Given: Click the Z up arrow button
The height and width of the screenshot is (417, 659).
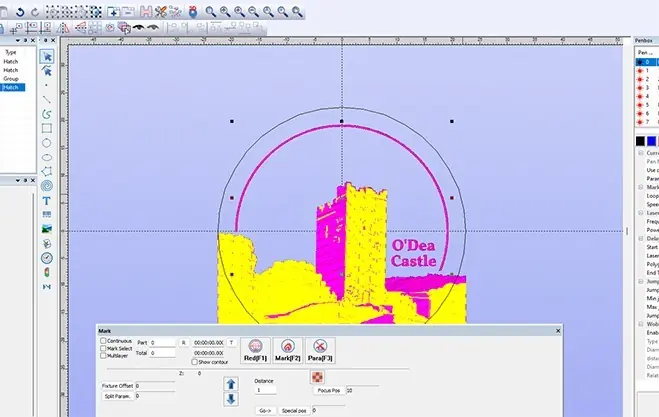Looking at the screenshot, I should tap(231, 383).
